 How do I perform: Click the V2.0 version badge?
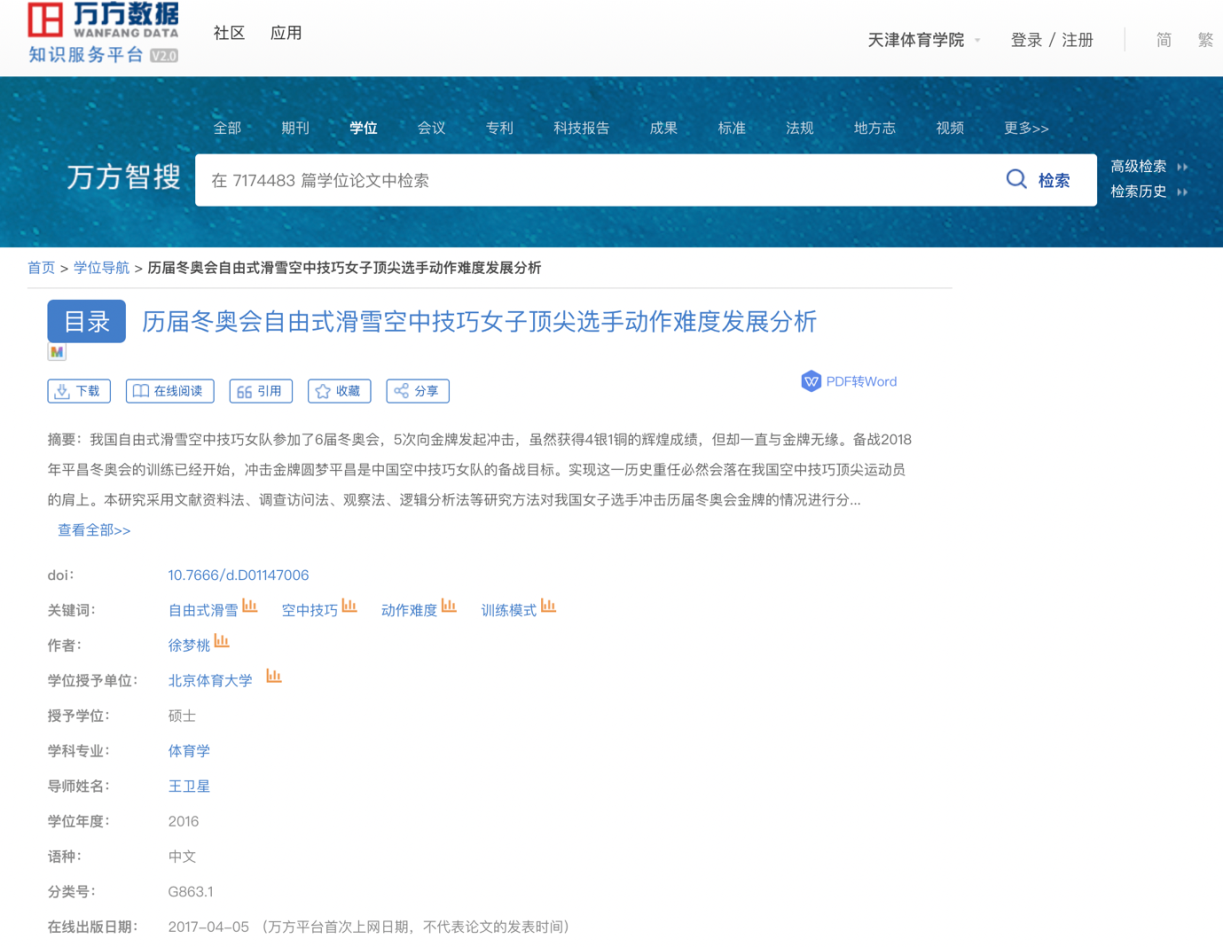164,56
